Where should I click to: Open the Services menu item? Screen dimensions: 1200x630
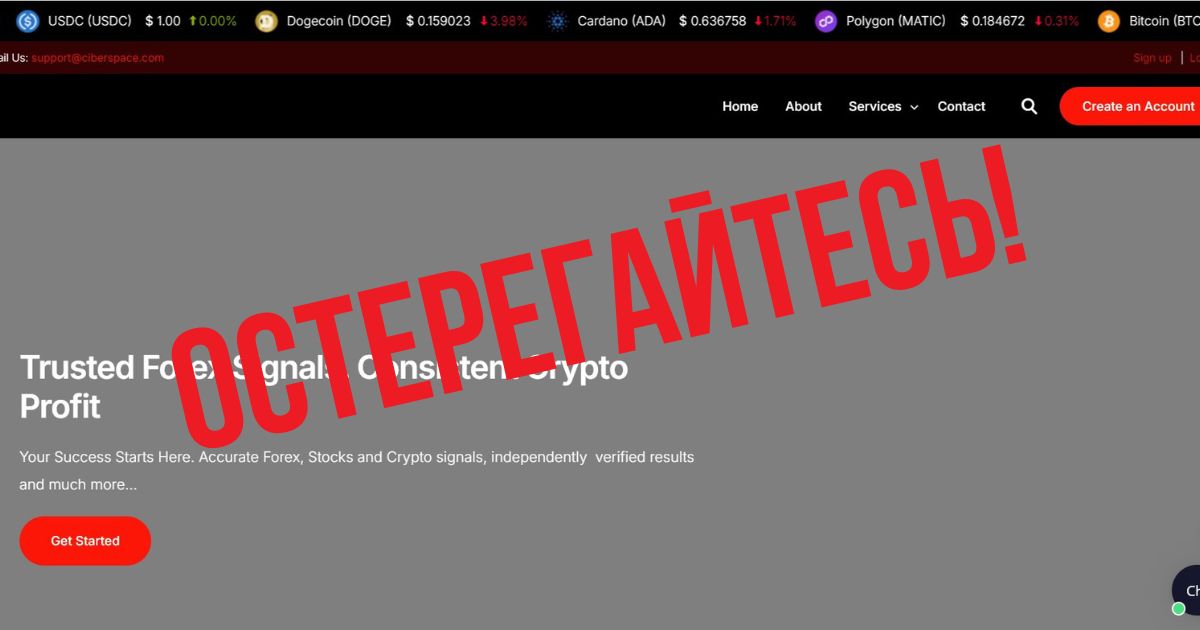(x=875, y=106)
